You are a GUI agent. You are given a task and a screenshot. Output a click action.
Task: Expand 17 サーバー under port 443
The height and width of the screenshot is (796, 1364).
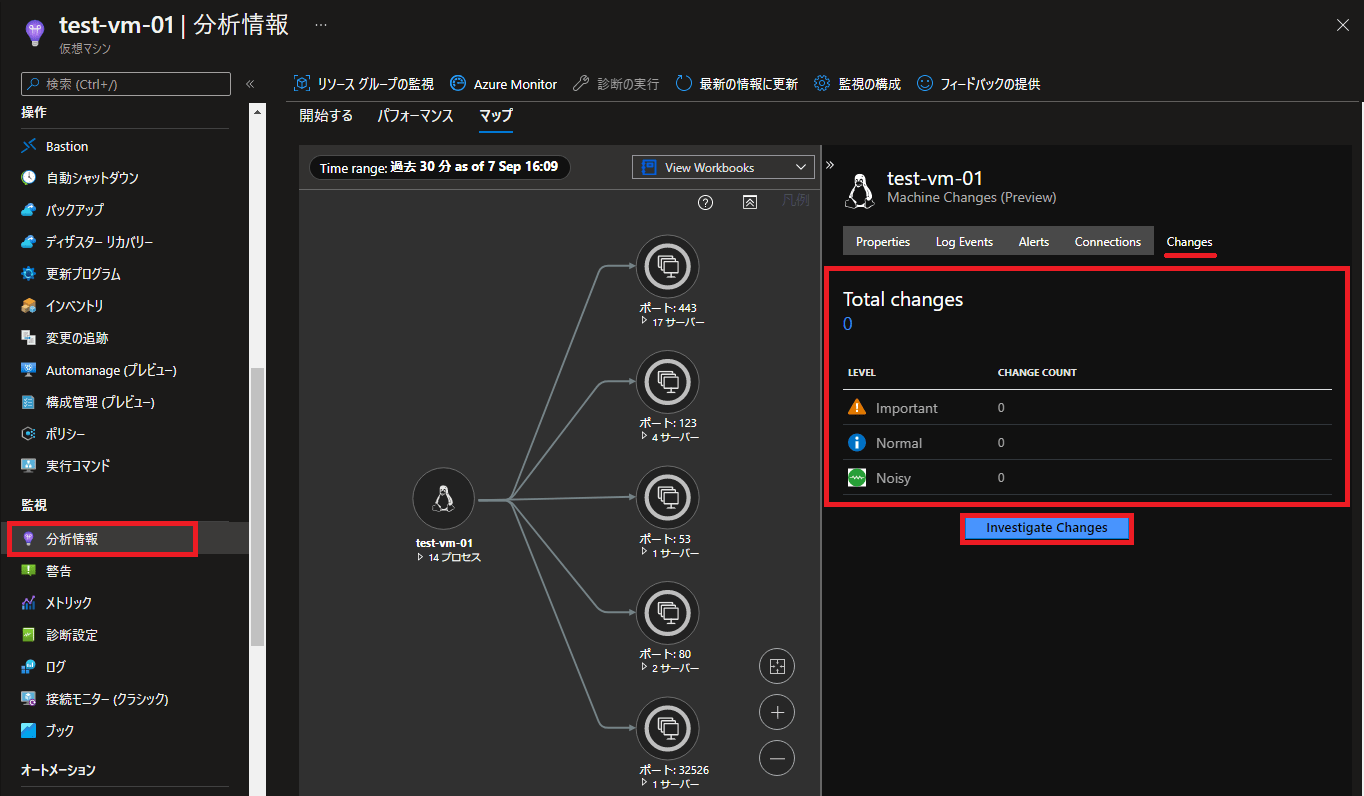pyautogui.click(x=672, y=322)
